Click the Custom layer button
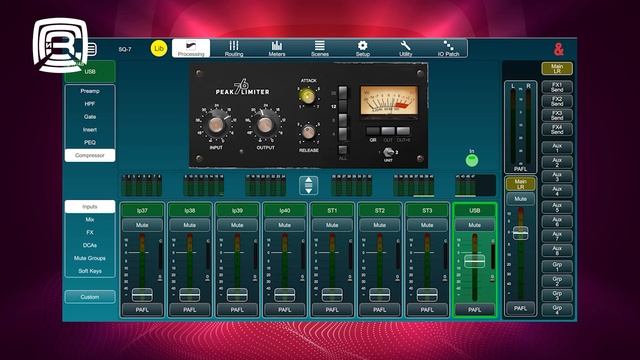The width and height of the screenshot is (640, 360). point(90,297)
